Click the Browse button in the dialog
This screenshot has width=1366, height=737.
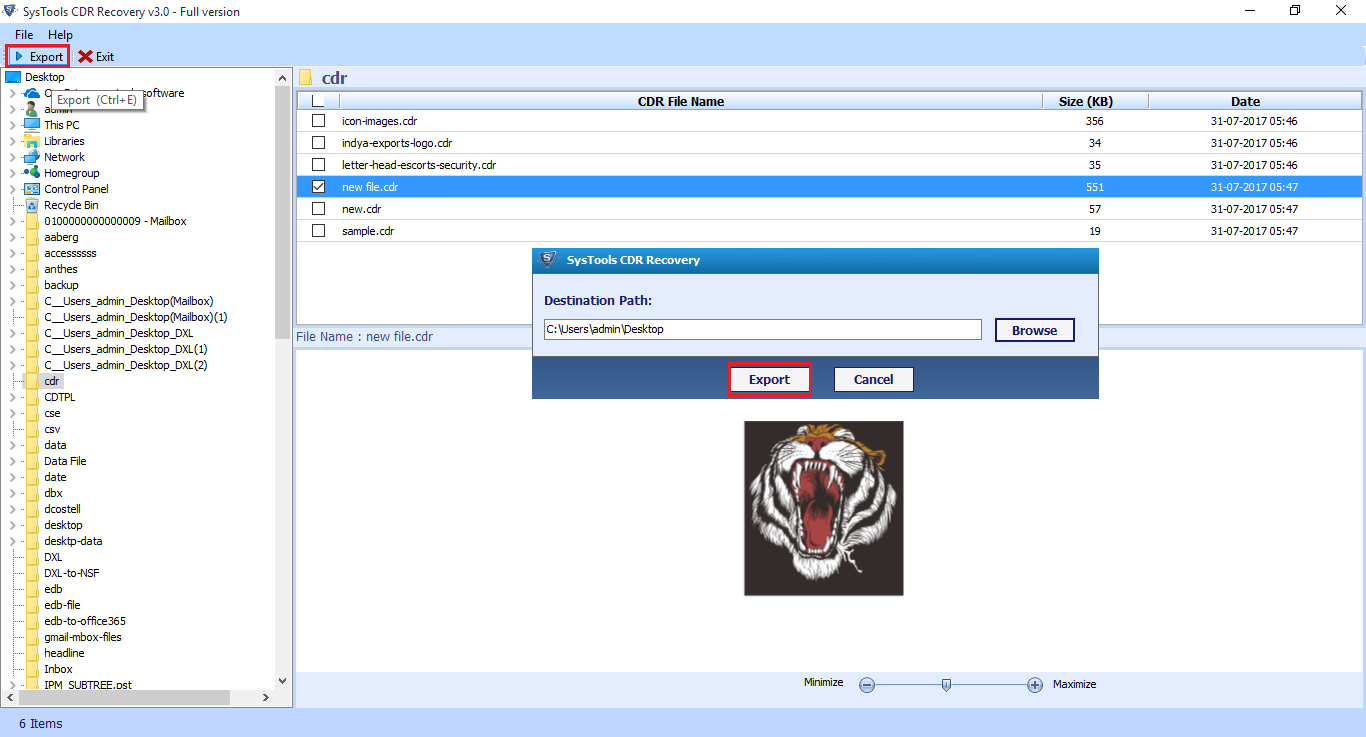pos(1034,329)
